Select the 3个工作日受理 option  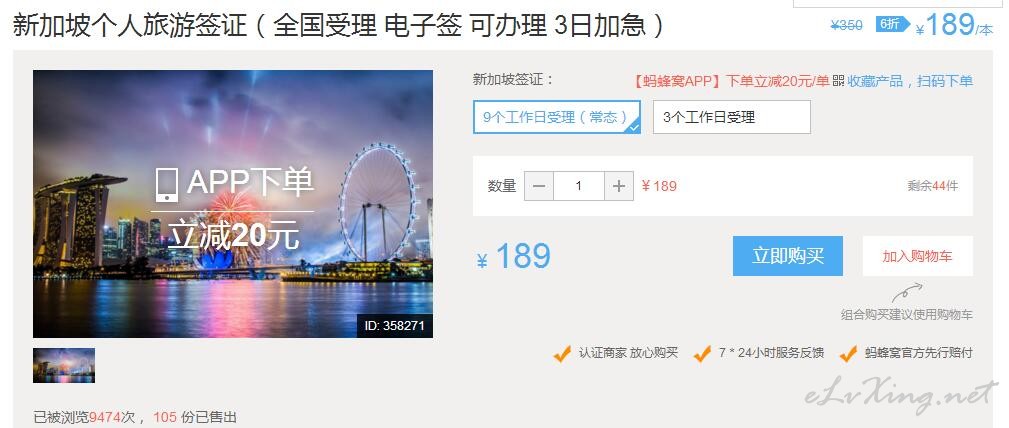point(732,117)
